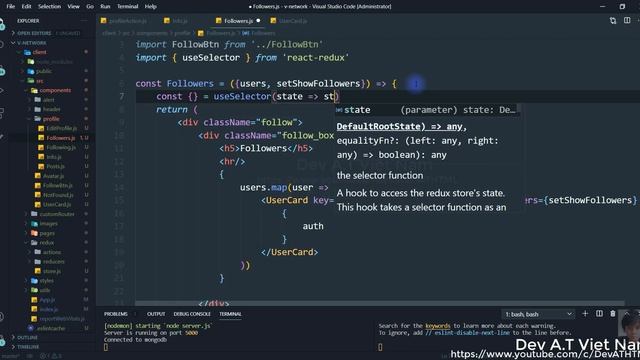The image size is (640, 360).
Task: Open the compare changes icon in editor toolbar
Action: tap(613, 21)
